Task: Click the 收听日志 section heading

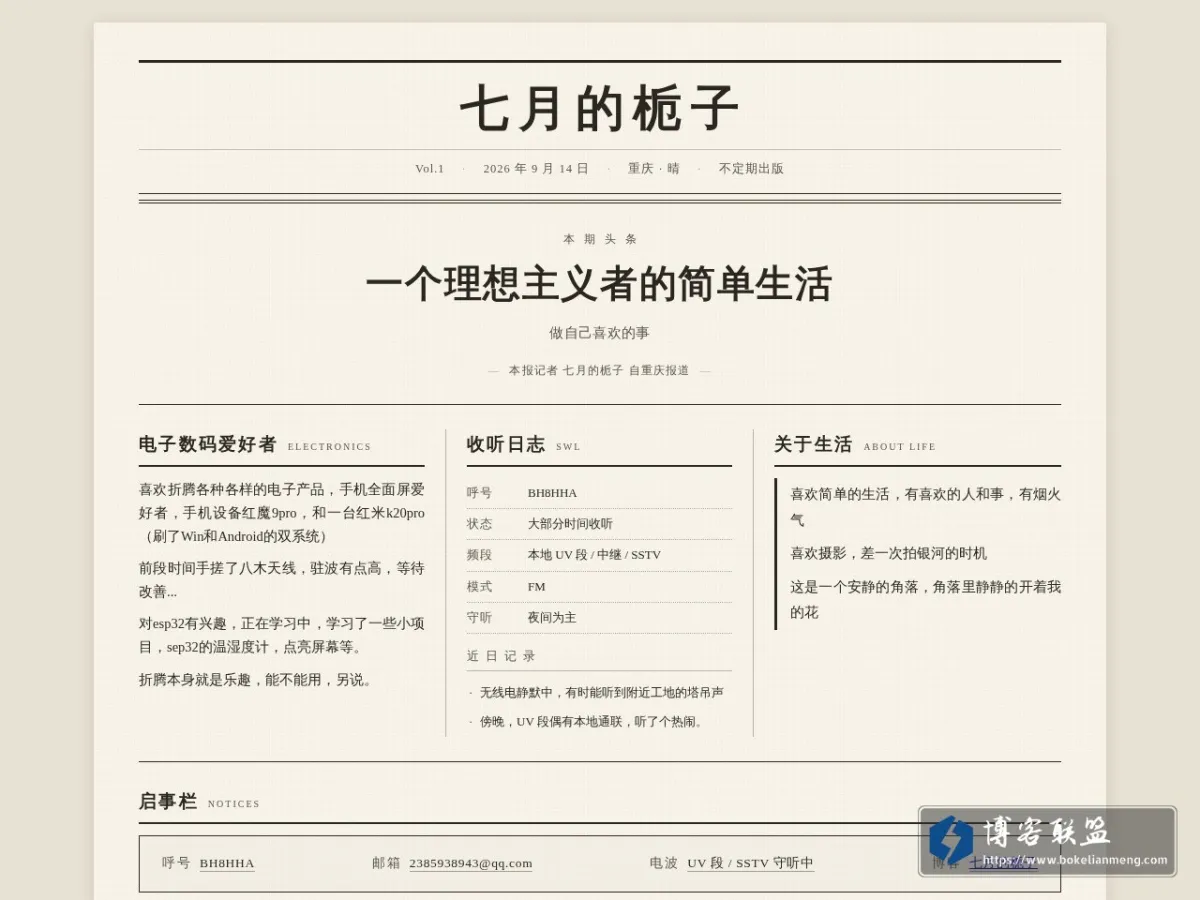Action: 506,444
